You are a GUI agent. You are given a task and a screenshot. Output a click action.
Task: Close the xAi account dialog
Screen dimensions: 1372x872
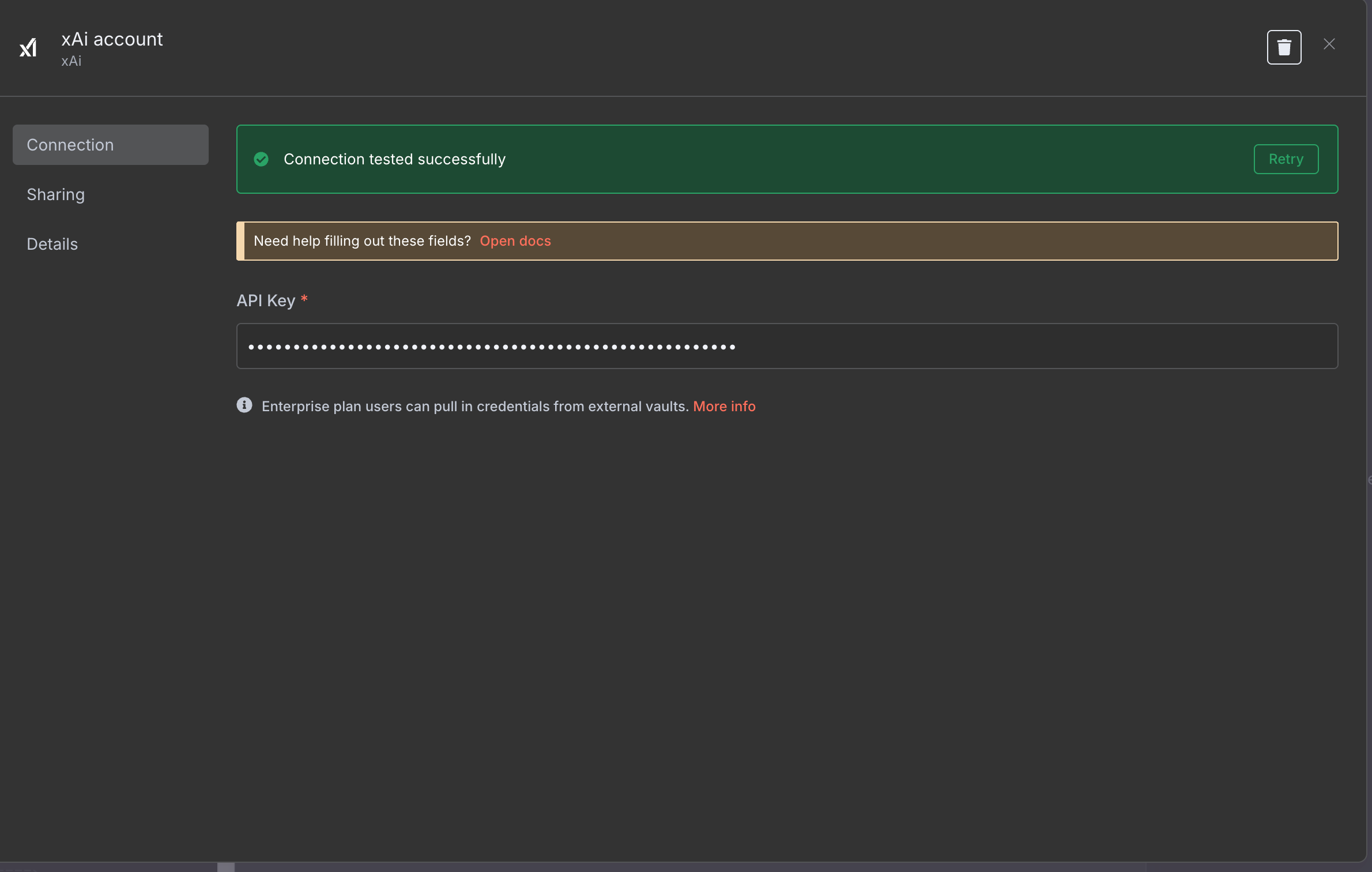pyautogui.click(x=1329, y=44)
